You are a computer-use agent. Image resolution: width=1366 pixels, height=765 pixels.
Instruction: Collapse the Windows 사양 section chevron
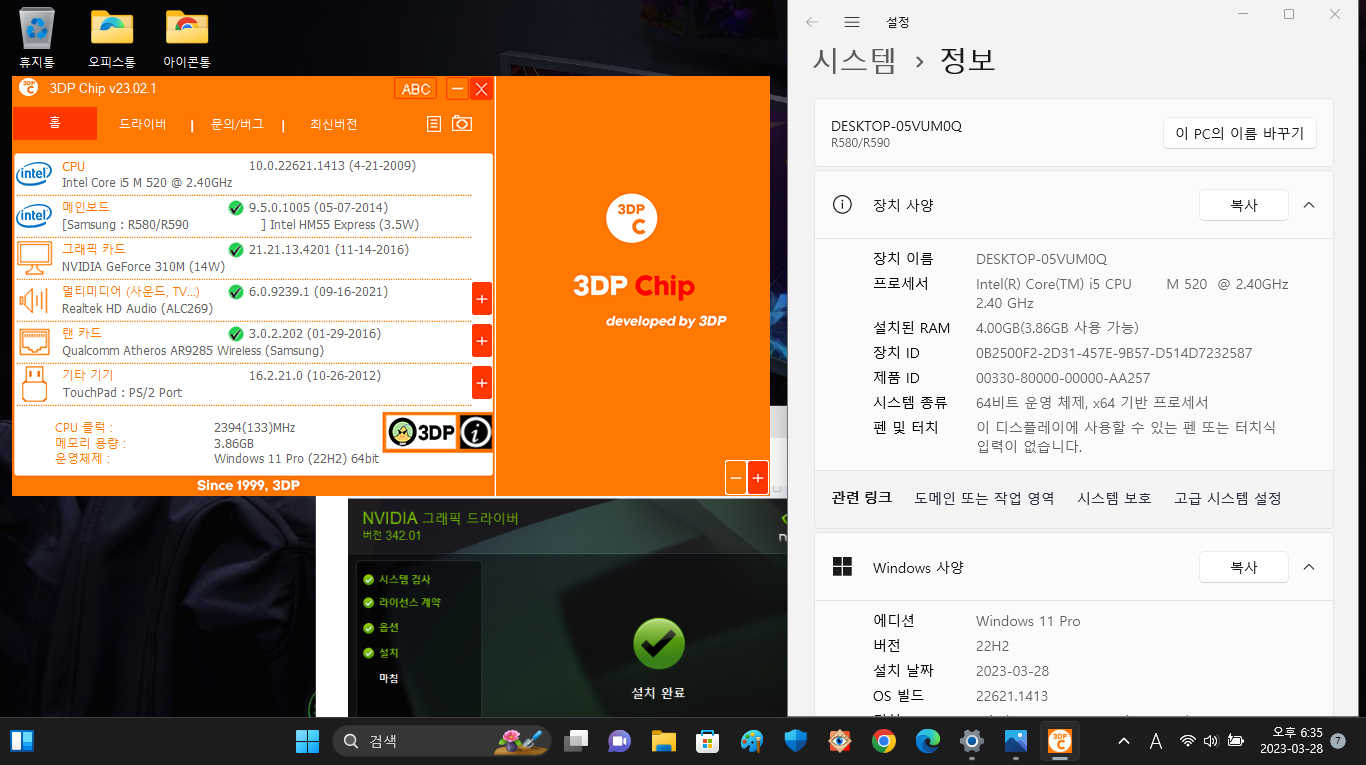click(1309, 567)
